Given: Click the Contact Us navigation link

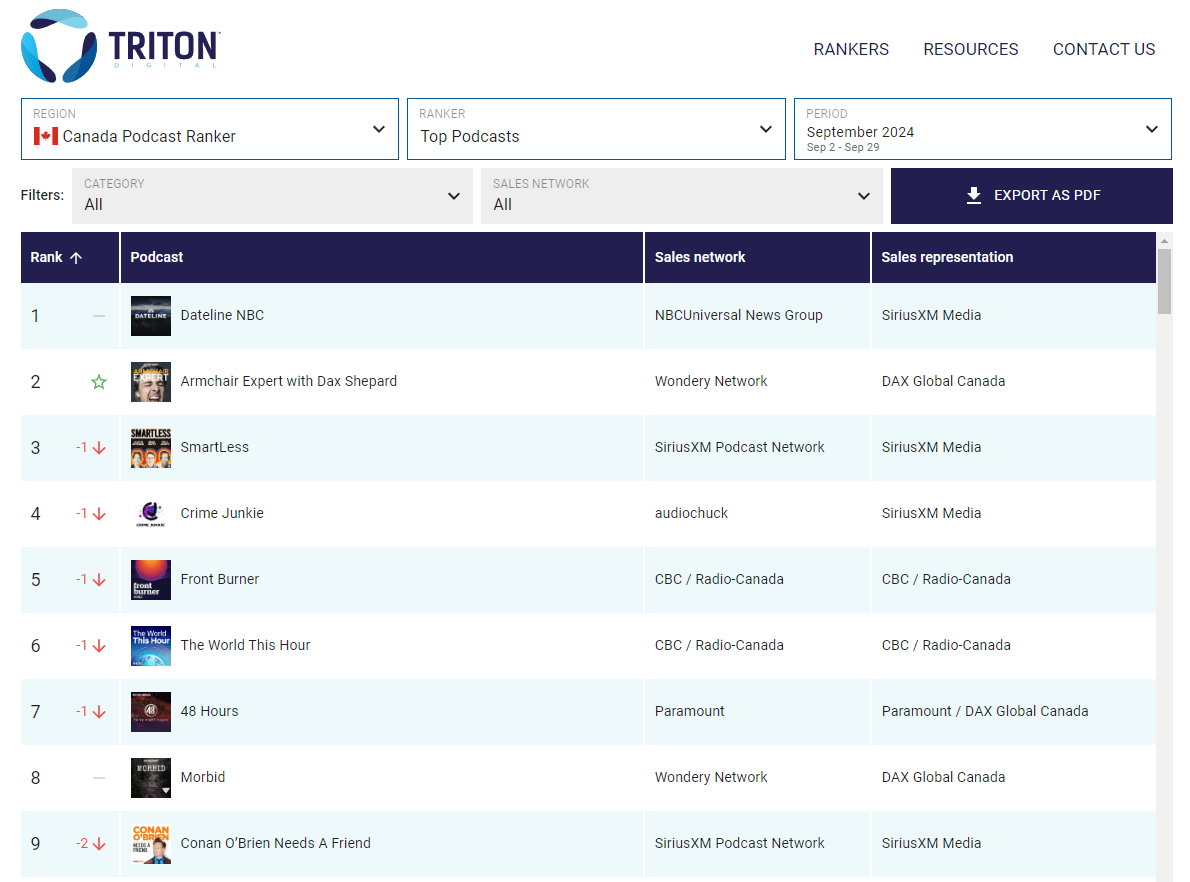Looking at the screenshot, I should (x=1104, y=49).
